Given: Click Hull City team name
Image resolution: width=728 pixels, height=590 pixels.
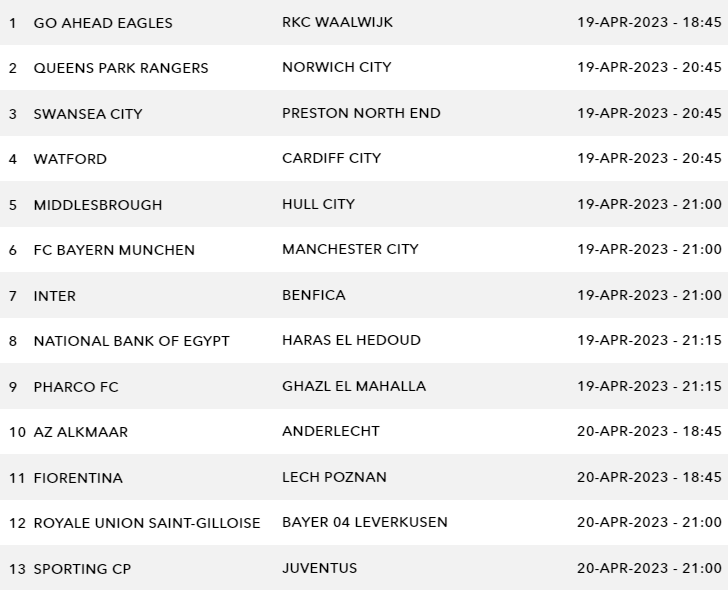Looking at the screenshot, I should pos(318,204).
